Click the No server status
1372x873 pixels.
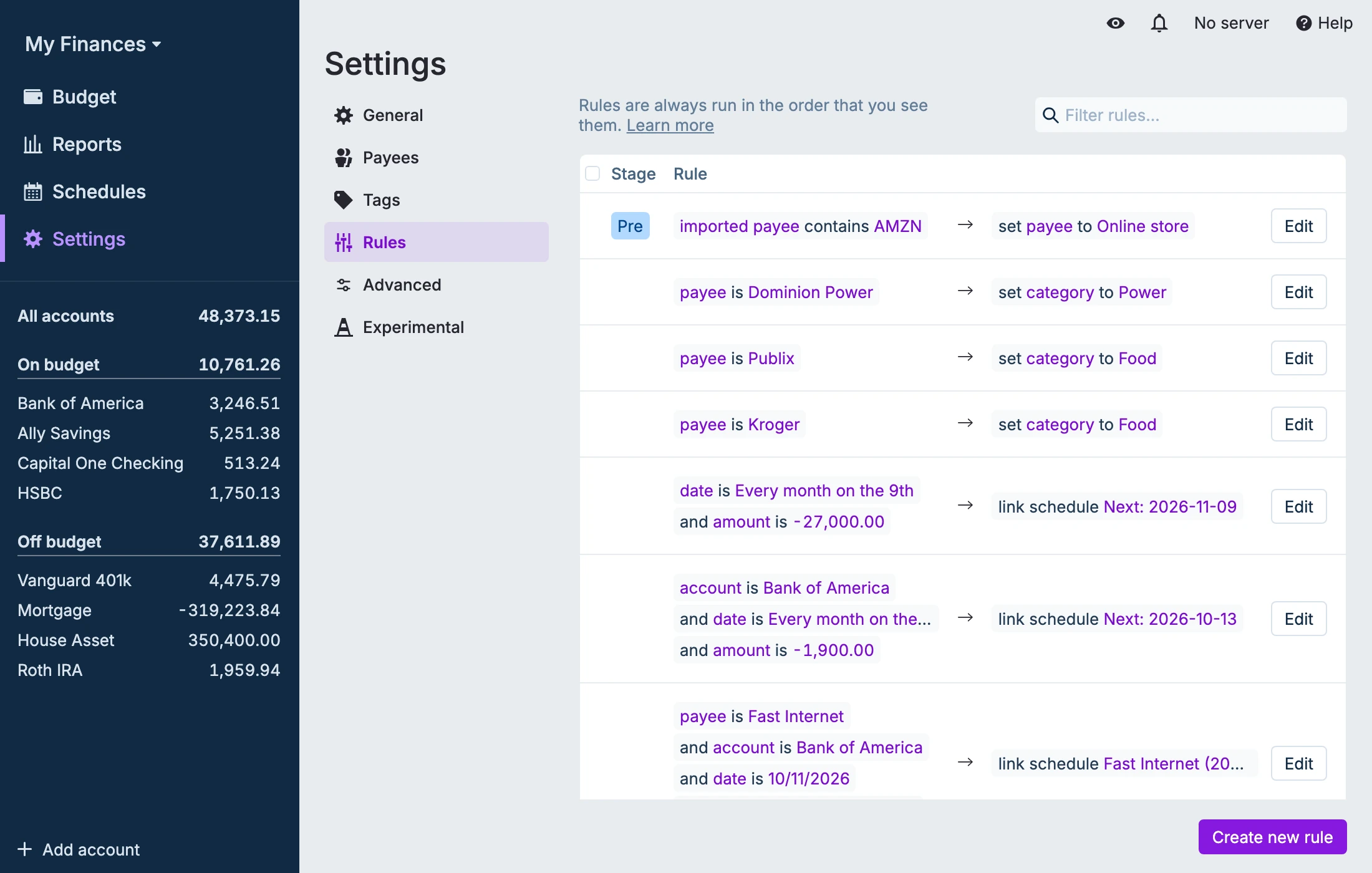1231,23
